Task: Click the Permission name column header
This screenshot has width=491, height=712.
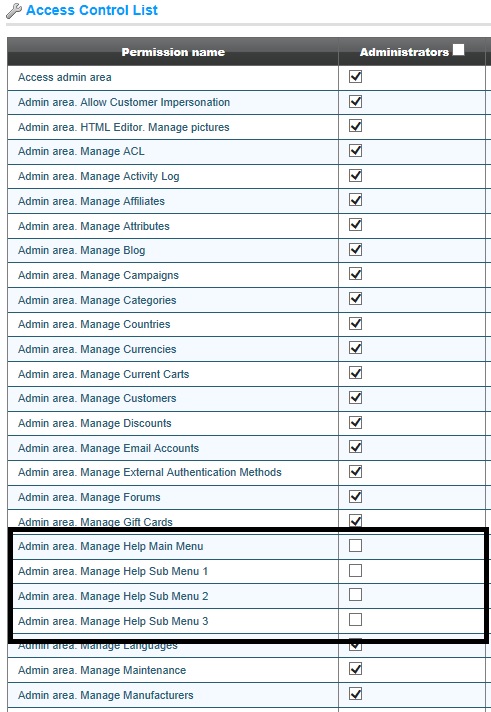Action: click(173, 52)
